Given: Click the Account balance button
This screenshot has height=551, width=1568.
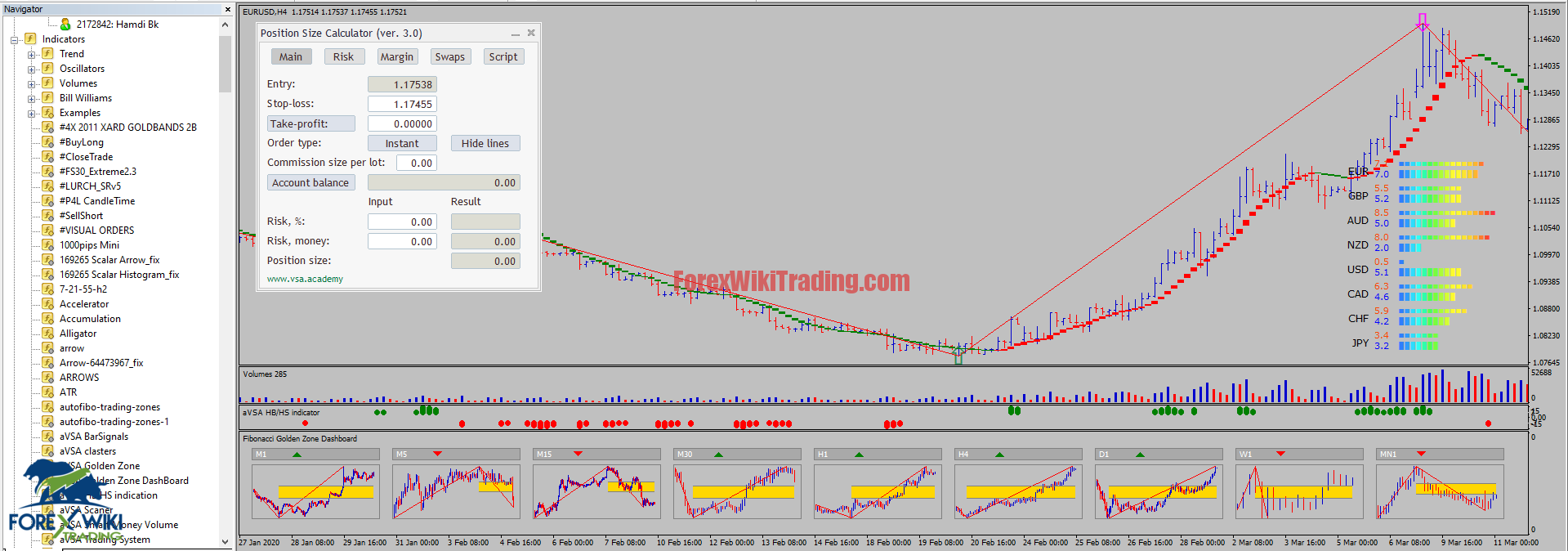Looking at the screenshot, I should [x=311, y=182].
